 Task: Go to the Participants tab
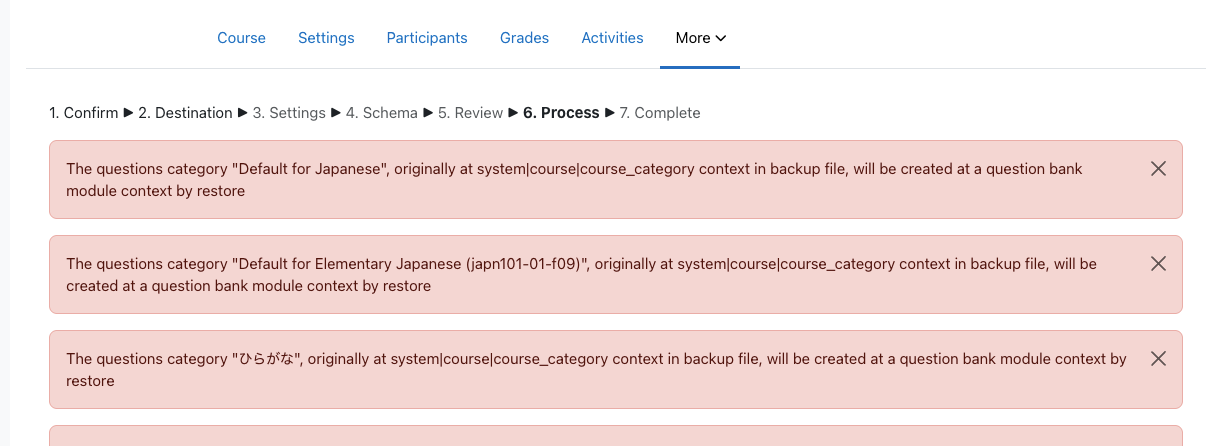(x=427, y=38)
